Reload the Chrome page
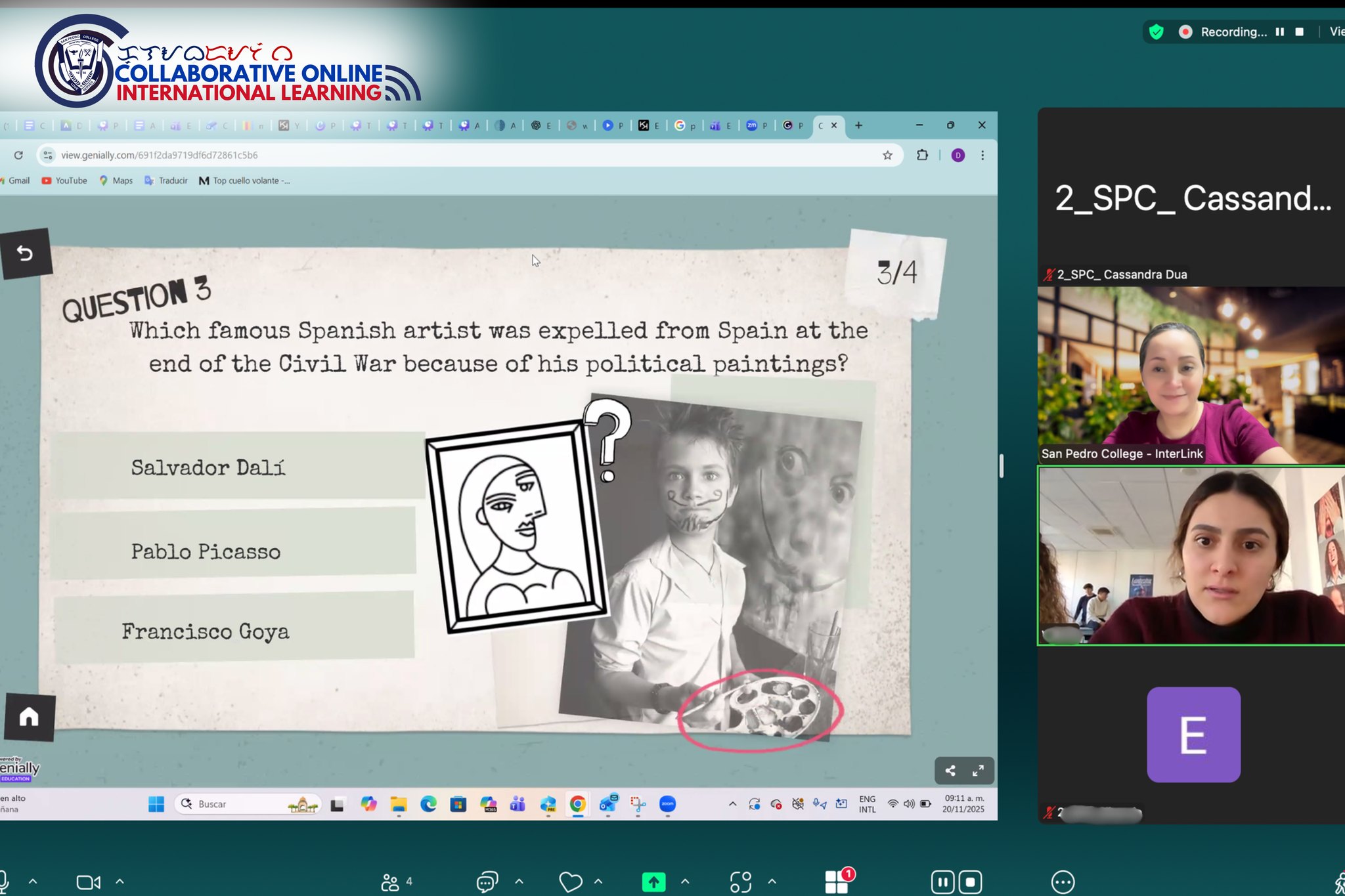This screenshot has width=1345, height=896. pos(18,155)
